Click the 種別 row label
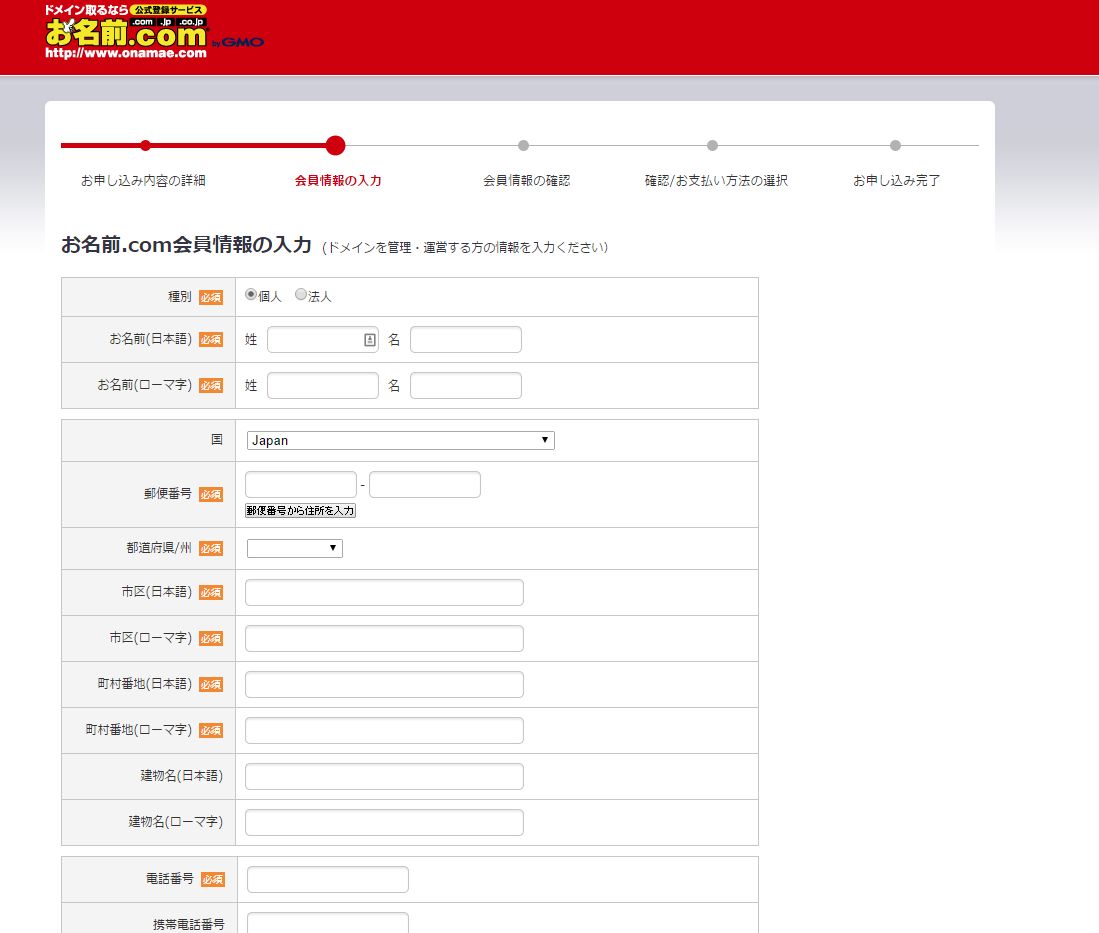The width and height of the screenshot is (1099, 933). click(x=179, y=297)
